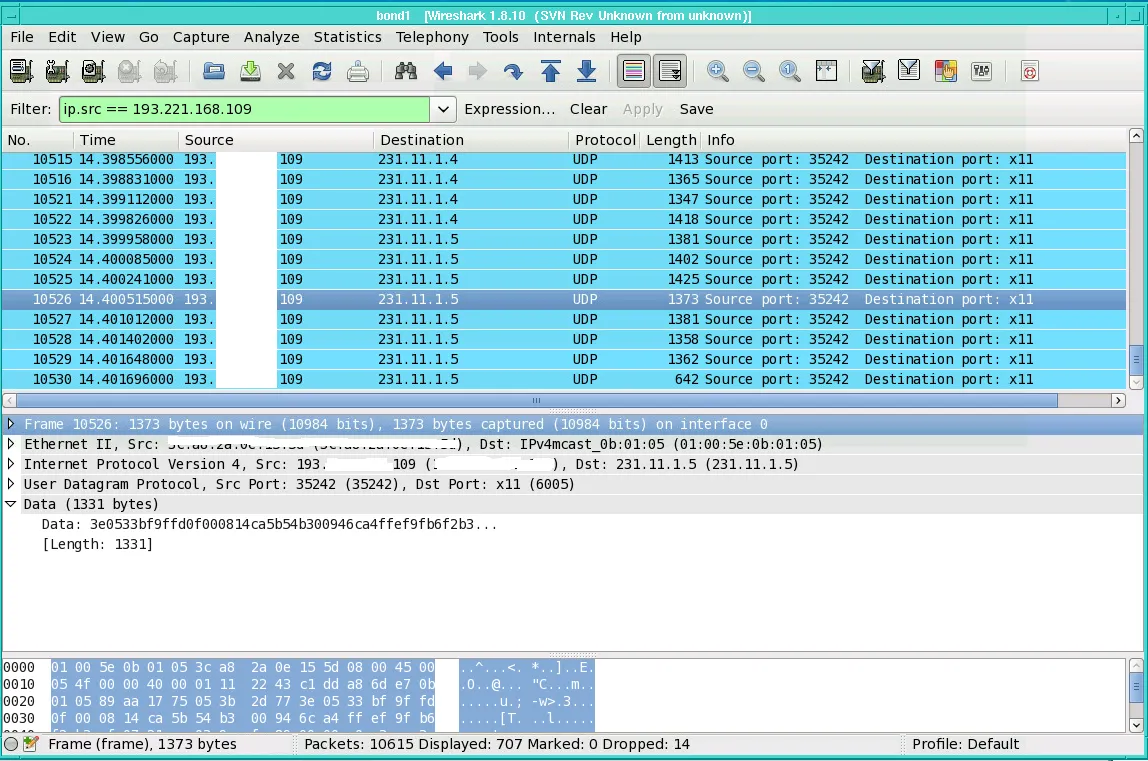Open the Capture menu

coord(201,37)
